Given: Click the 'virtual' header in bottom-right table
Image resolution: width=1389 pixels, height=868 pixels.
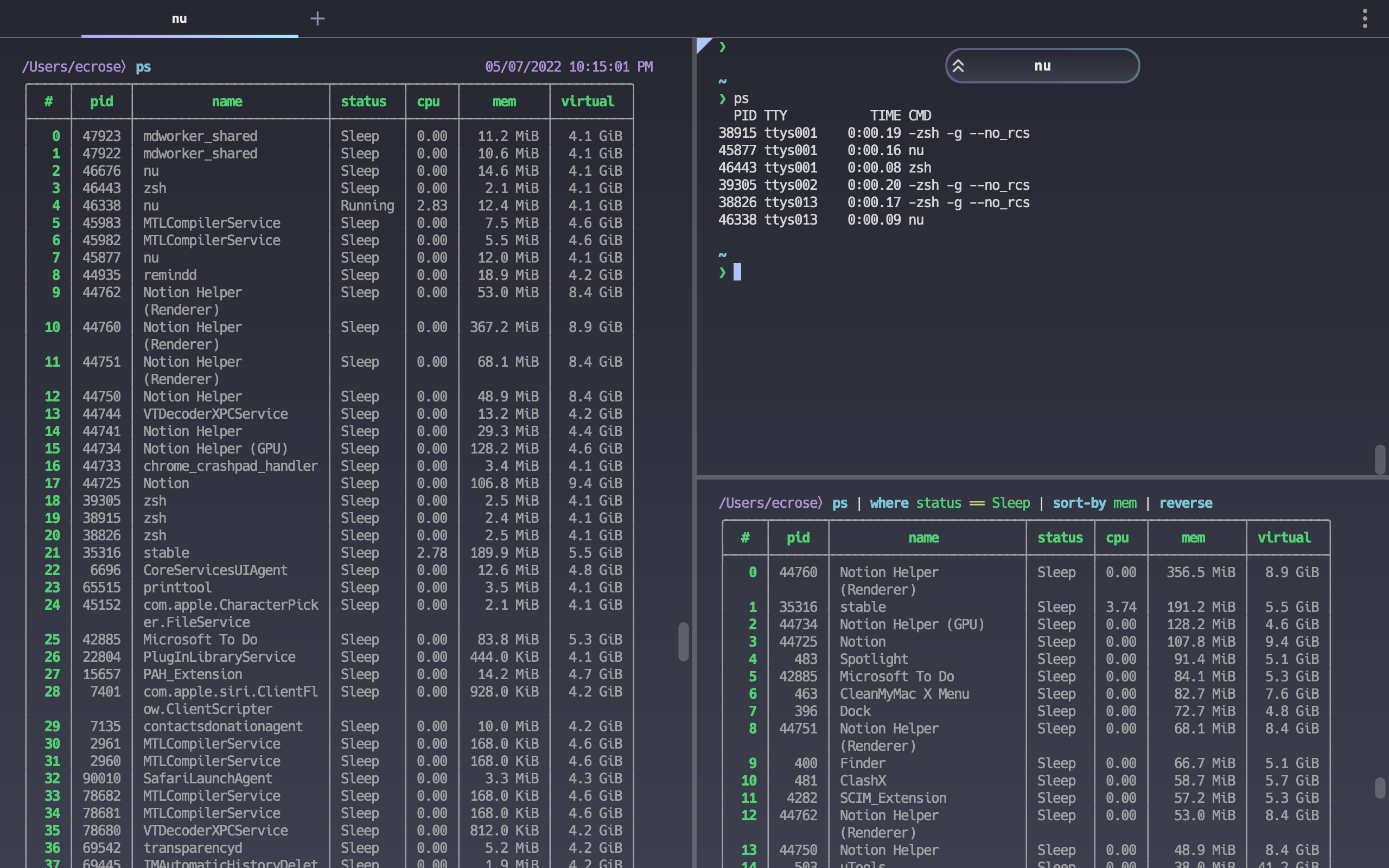Looking at the screenshot, I should point(1284,538).
